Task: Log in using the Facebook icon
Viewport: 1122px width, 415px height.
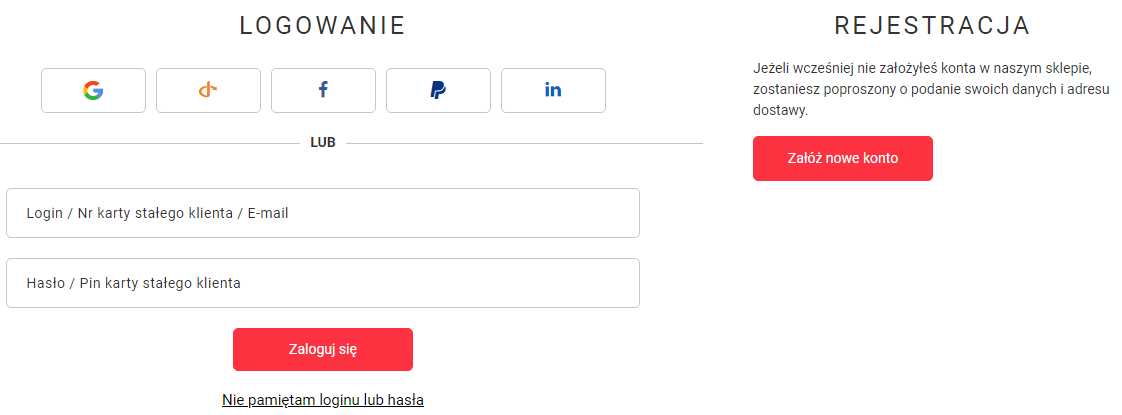Action: pos(323,90)
